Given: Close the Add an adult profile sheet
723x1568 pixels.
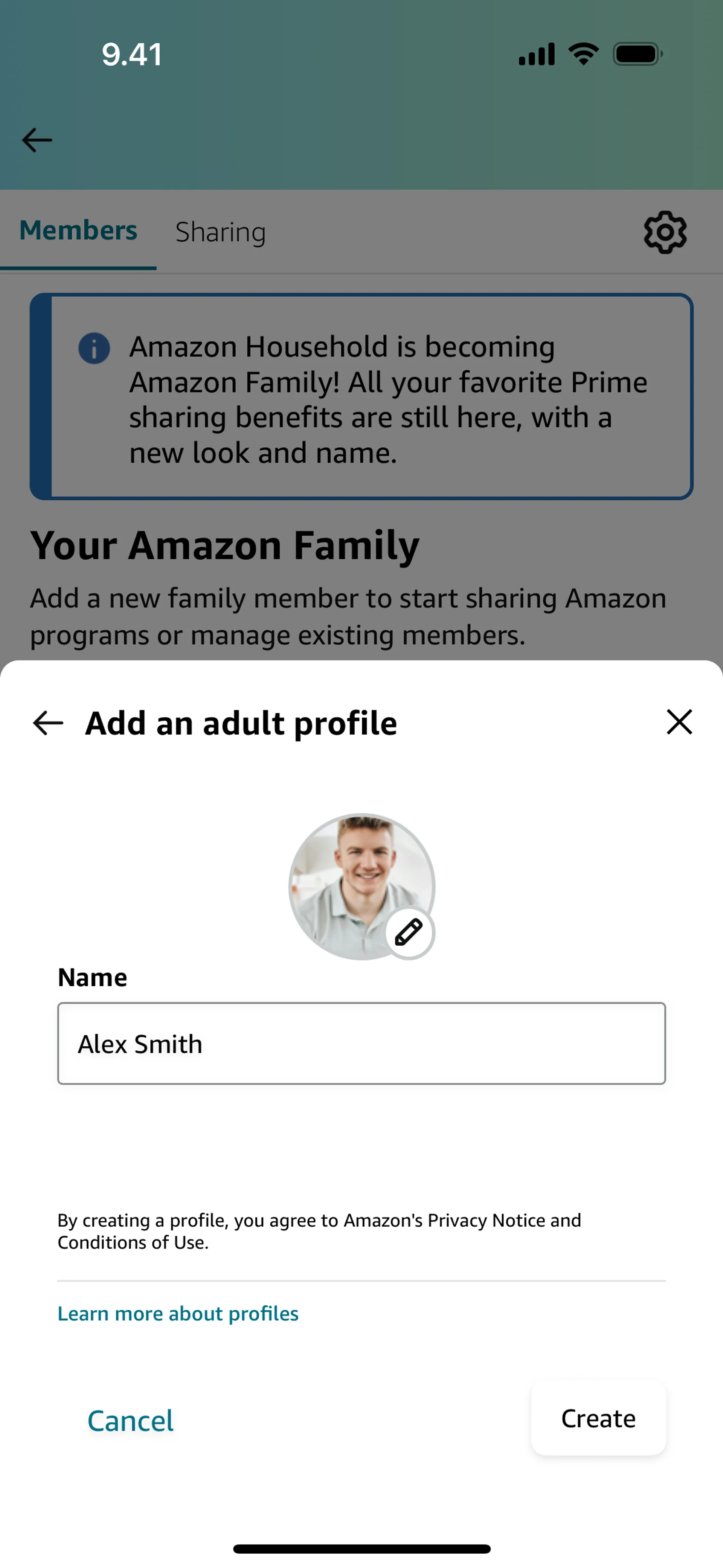Looking at the screenshot, I should click(x=679, y=722).
